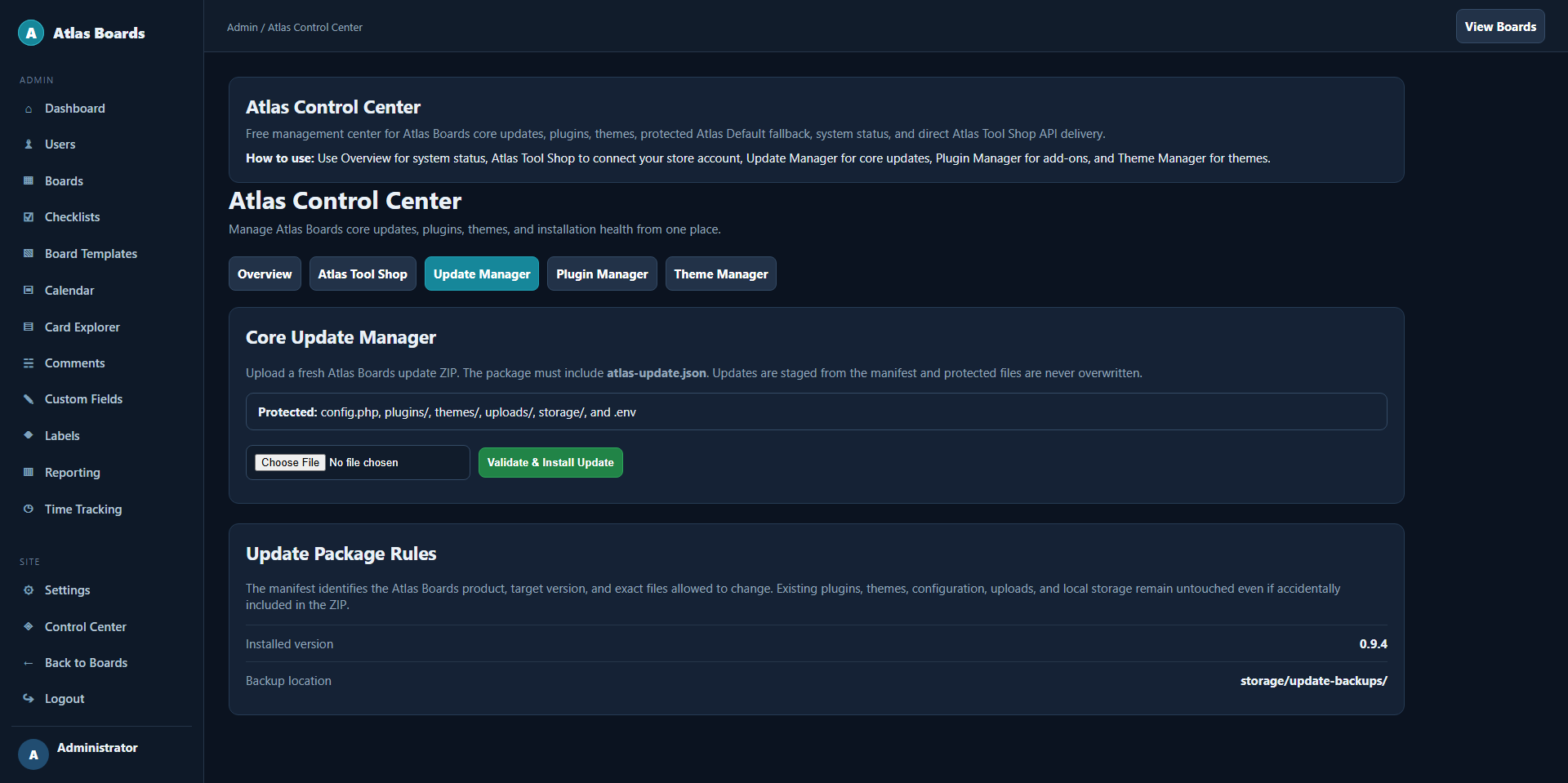This screenshot has height=783, width=1568.
Task: Click the 'Update Package Rules' heading
Action: tap(341, 554)
